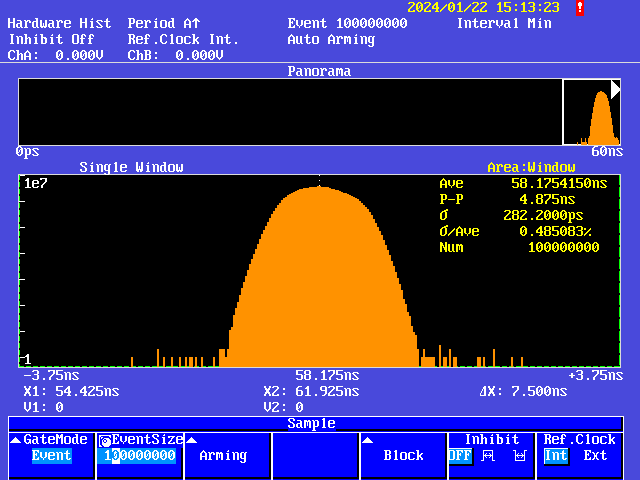Click the orange histogram distribution
Viewport: 640px width, 480px height.
tap(320, 280)
